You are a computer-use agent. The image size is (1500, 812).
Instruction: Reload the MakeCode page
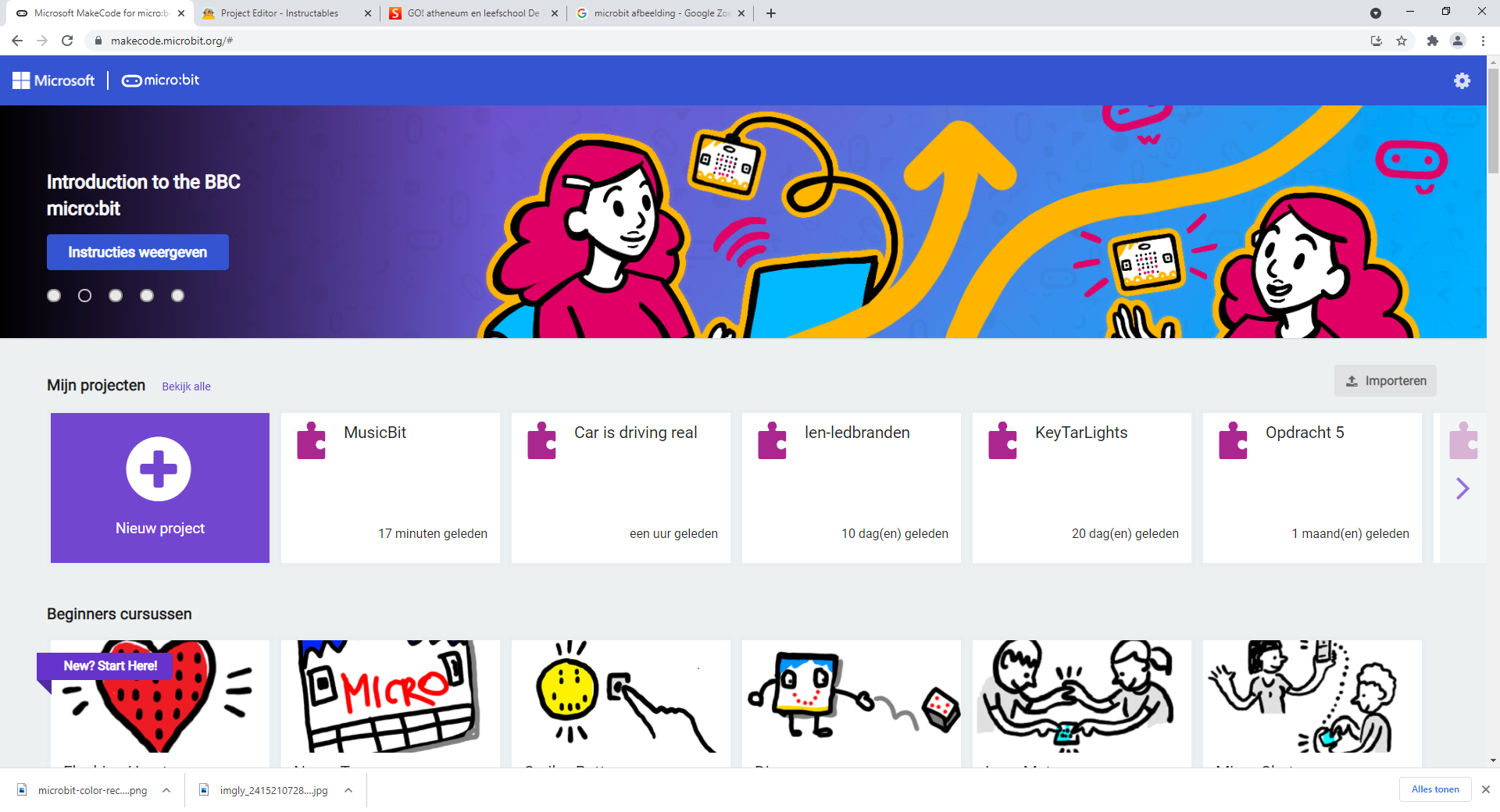(x=67, y=41)
